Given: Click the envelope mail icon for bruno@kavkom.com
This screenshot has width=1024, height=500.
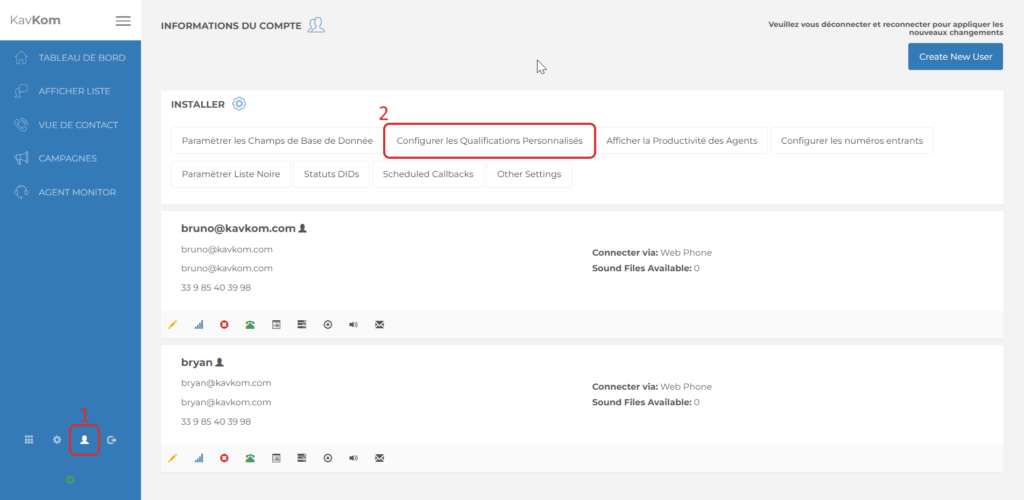Looking at the screenshot, I should tap(379, 325).
